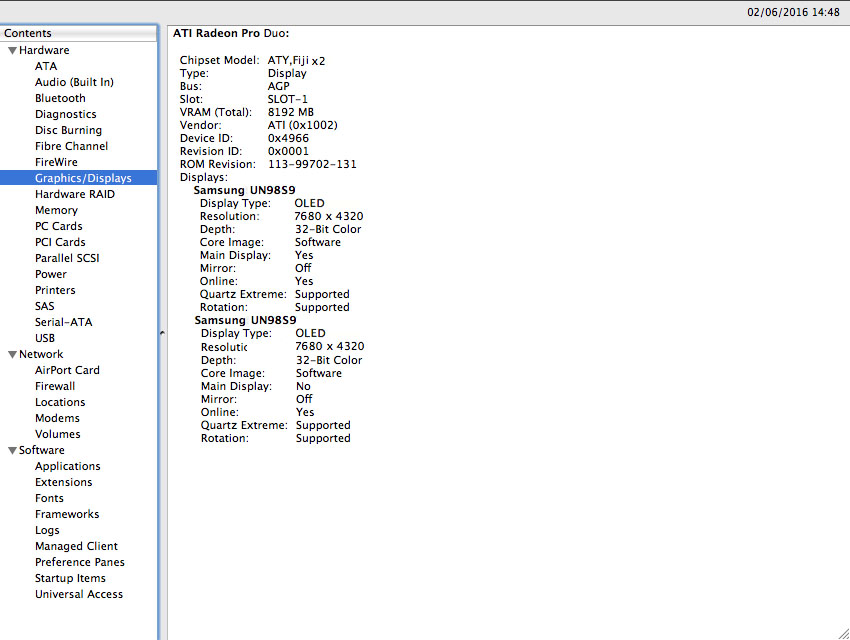
Task: Click Main Display value No
Action: point(303,386)
